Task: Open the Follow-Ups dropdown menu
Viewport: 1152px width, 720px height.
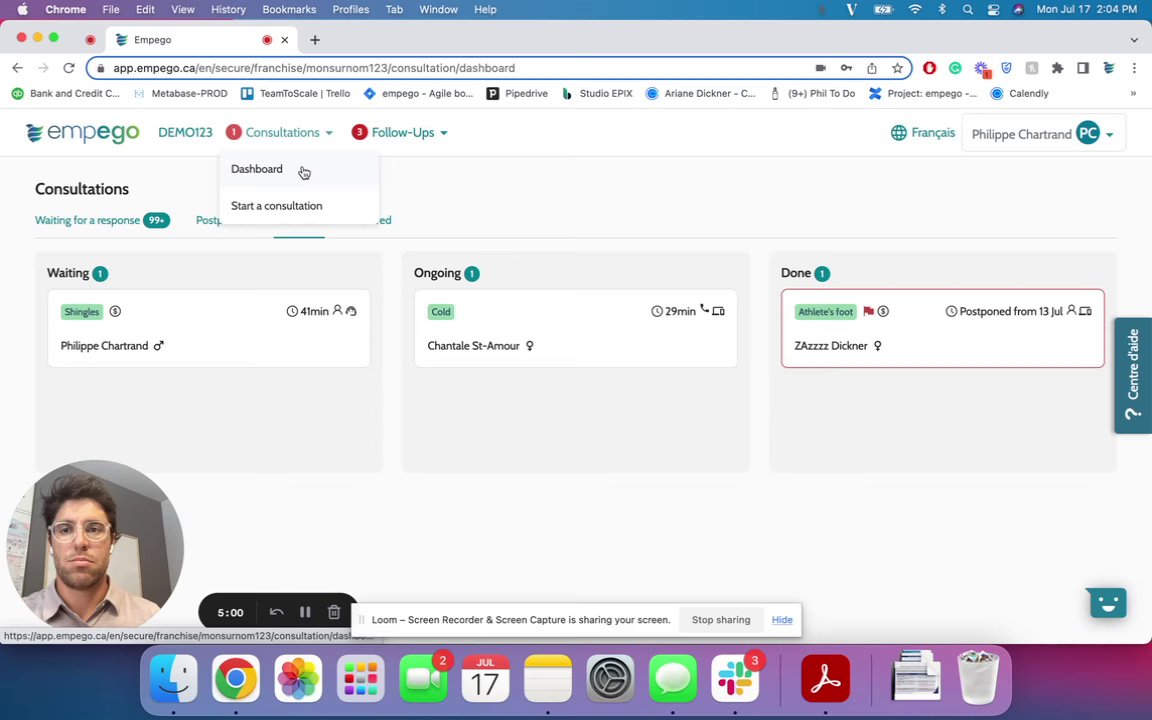Action: 400,132
